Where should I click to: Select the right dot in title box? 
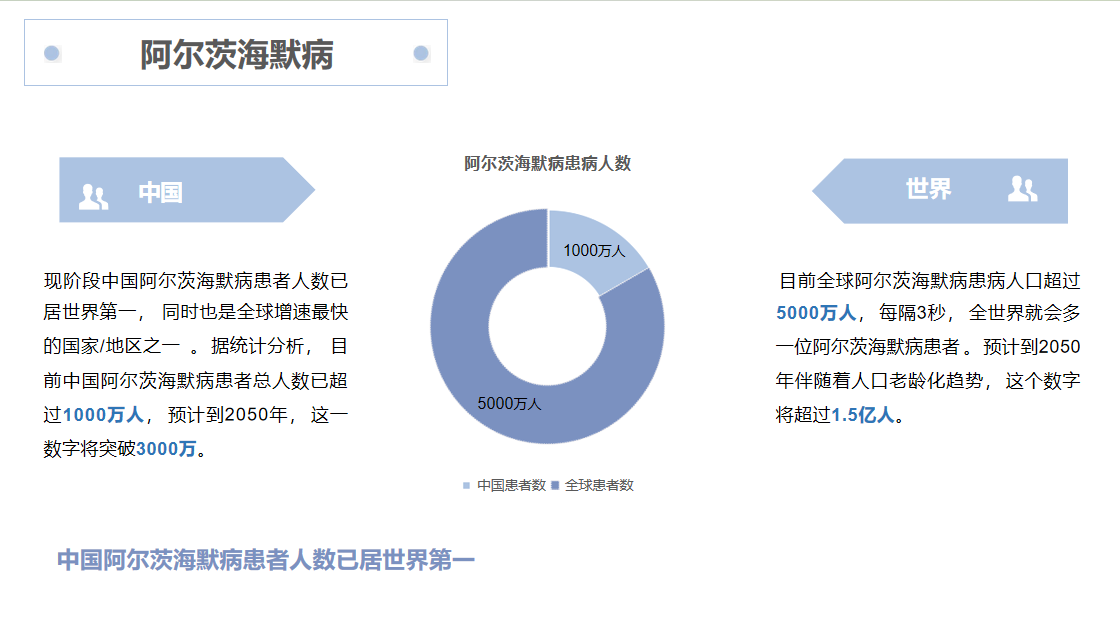421,53
